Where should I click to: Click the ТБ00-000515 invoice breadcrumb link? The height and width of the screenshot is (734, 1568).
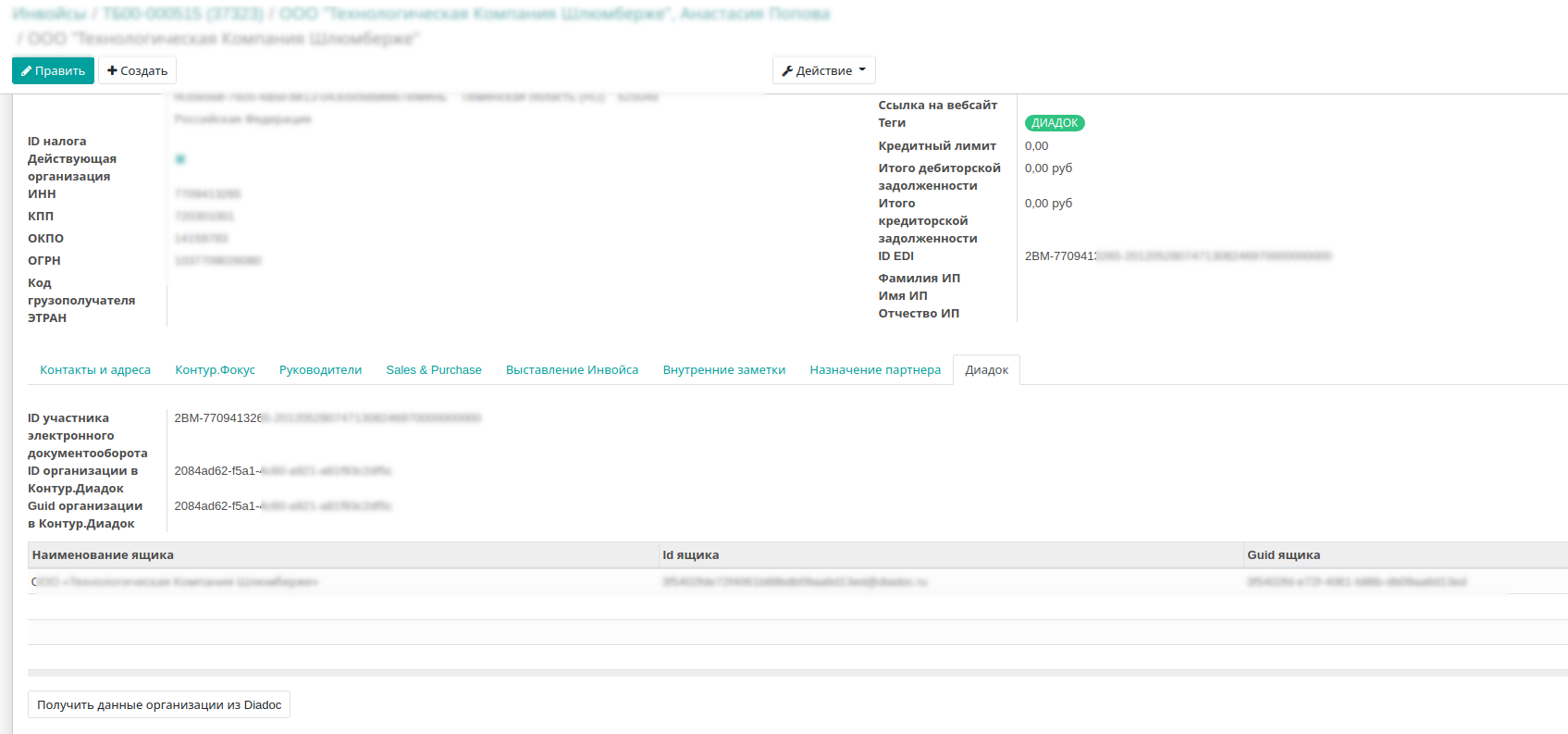point(182,14)
